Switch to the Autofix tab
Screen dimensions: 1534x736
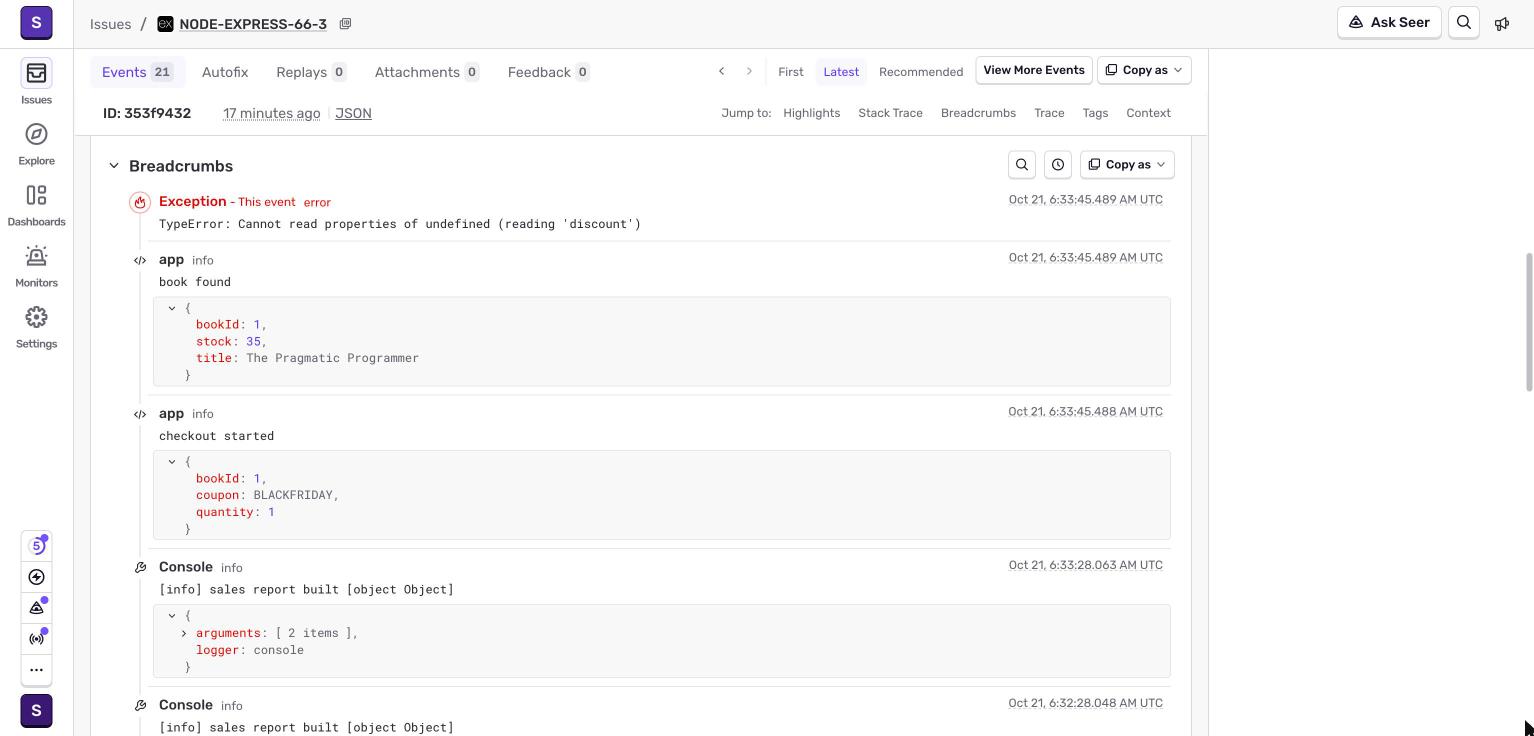225,72
